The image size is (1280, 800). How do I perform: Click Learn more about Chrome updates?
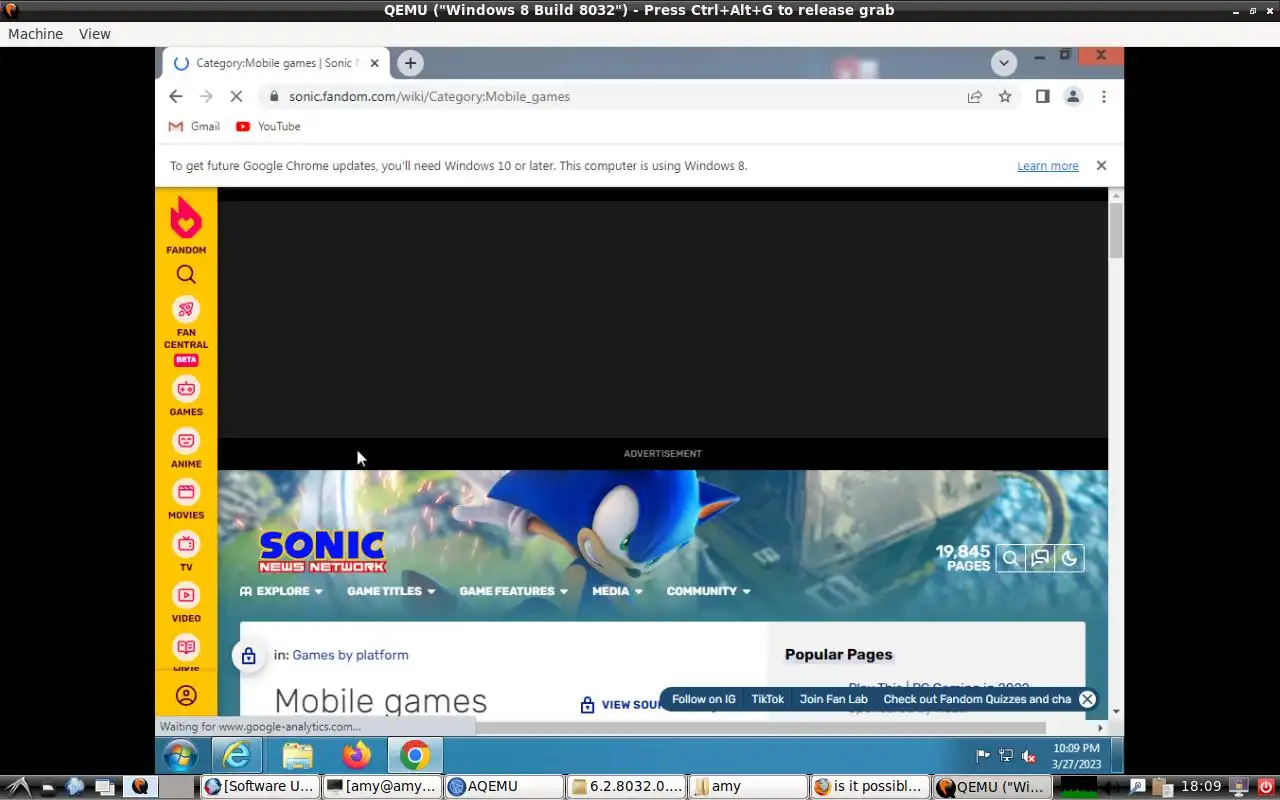(1048, 166)
